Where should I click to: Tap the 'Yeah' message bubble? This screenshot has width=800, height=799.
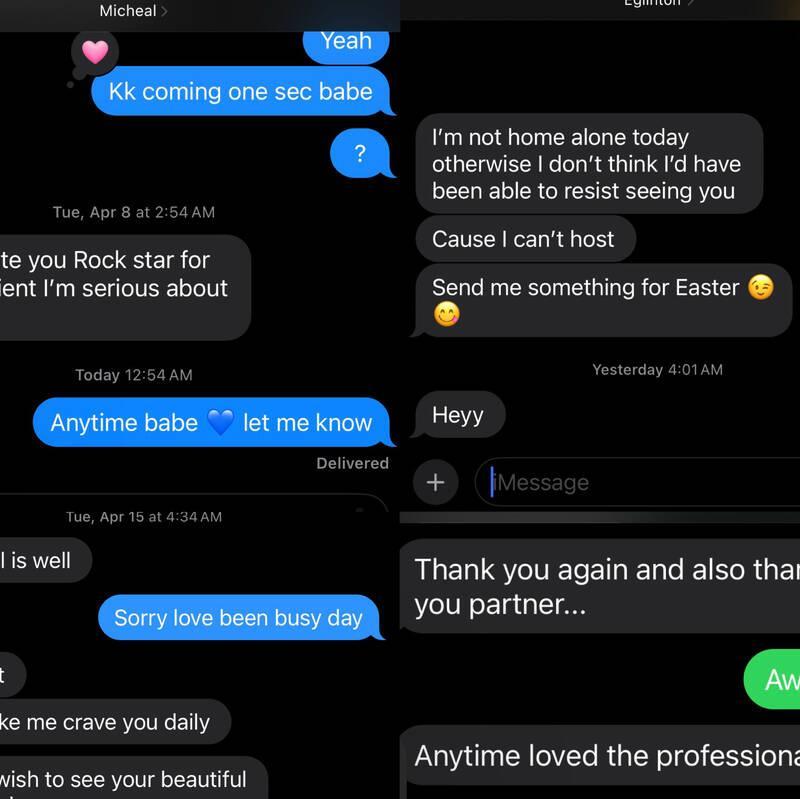[x=346, y=44]
